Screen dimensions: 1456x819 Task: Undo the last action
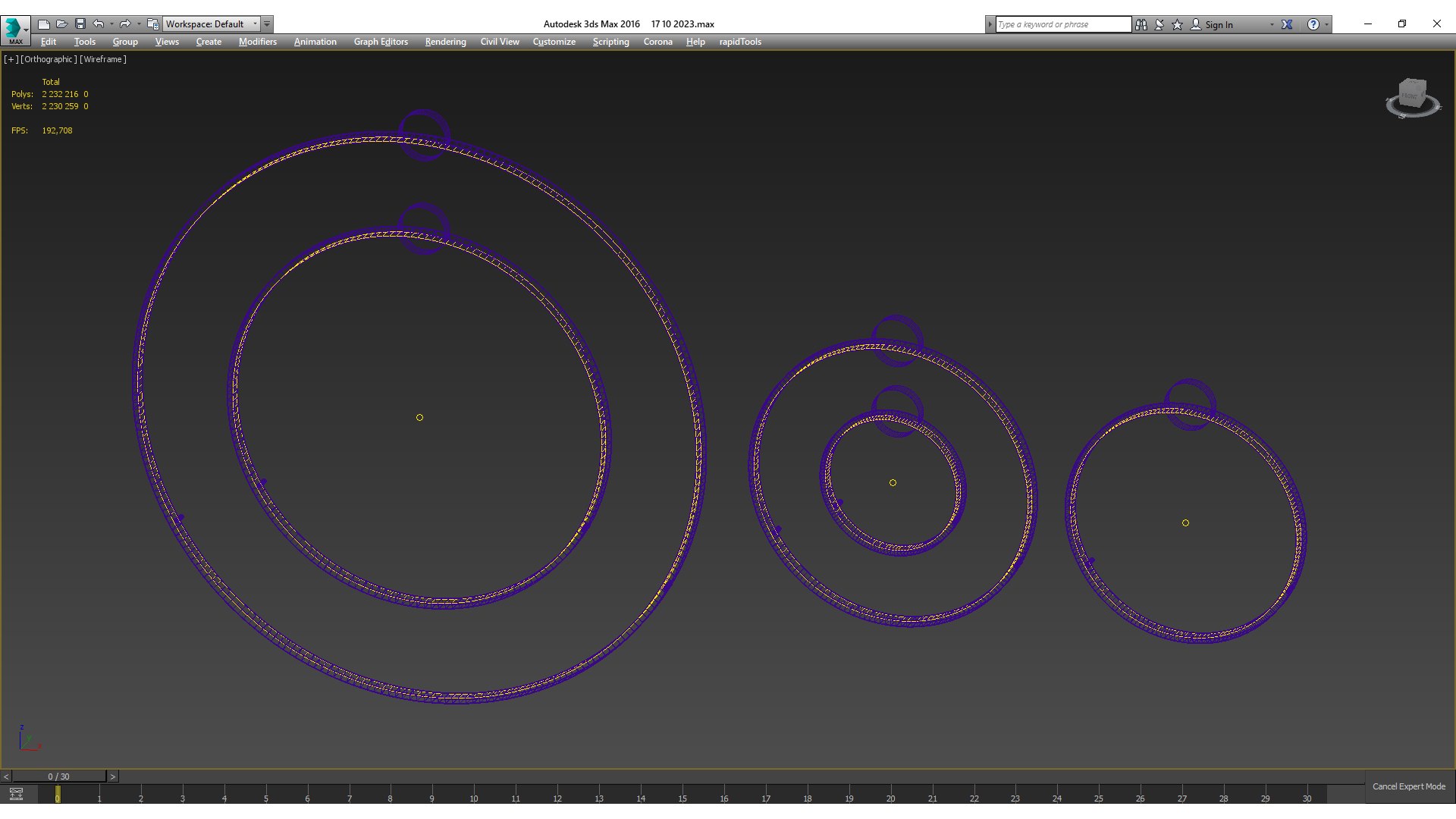click(99, 24)
